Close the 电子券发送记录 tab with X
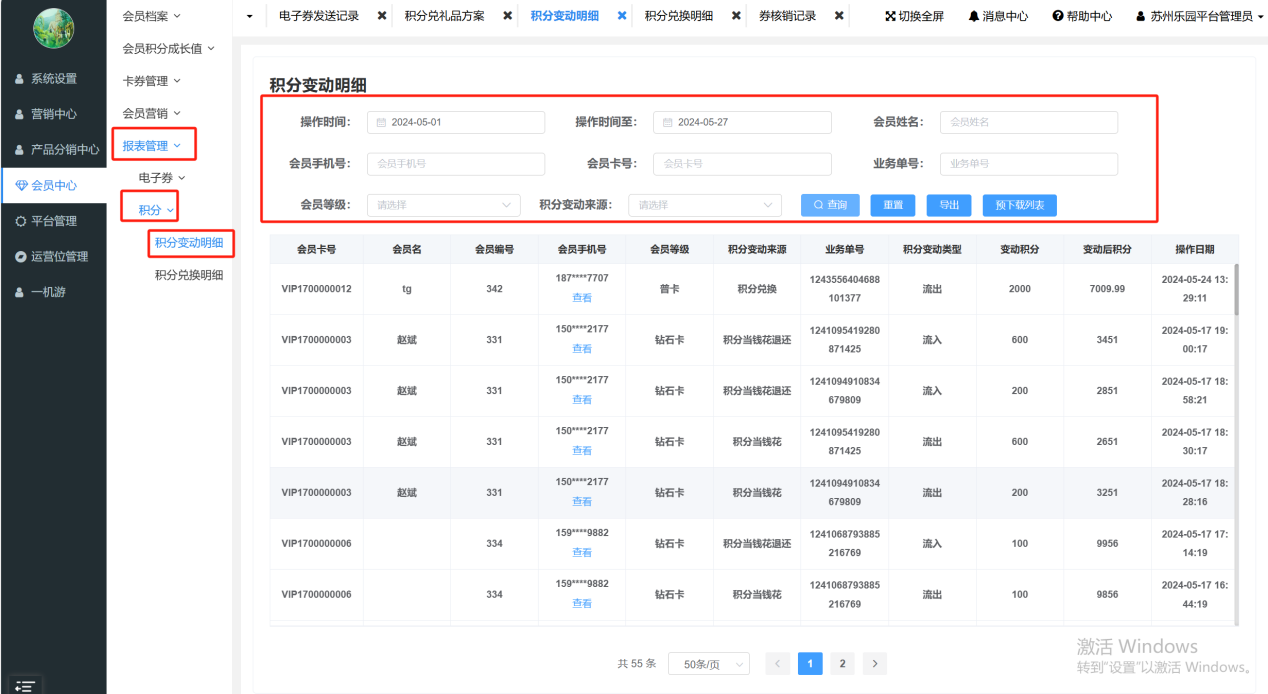This screenshot has width=1268, height=694. click(x=382, y=16)
